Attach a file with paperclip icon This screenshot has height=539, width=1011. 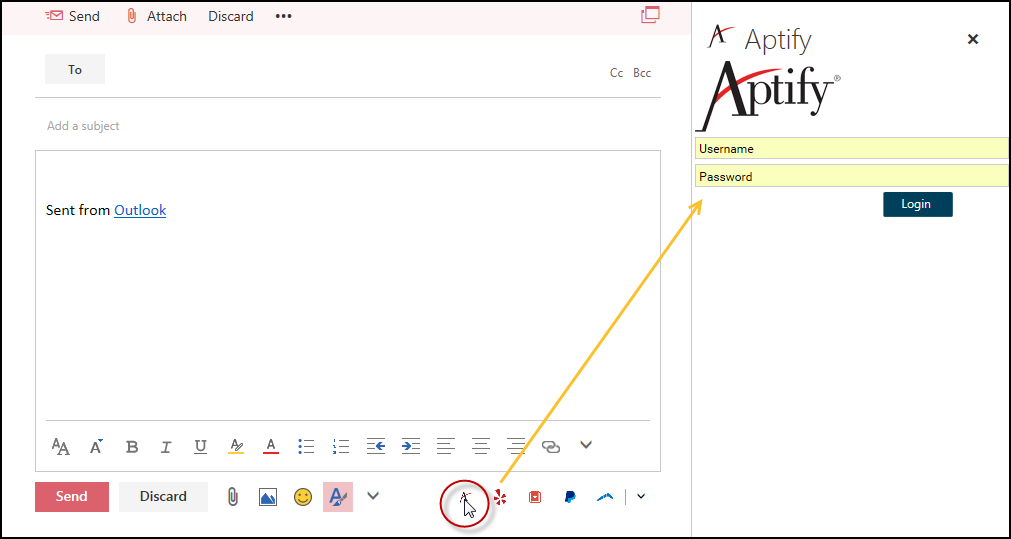click(233, 496)
